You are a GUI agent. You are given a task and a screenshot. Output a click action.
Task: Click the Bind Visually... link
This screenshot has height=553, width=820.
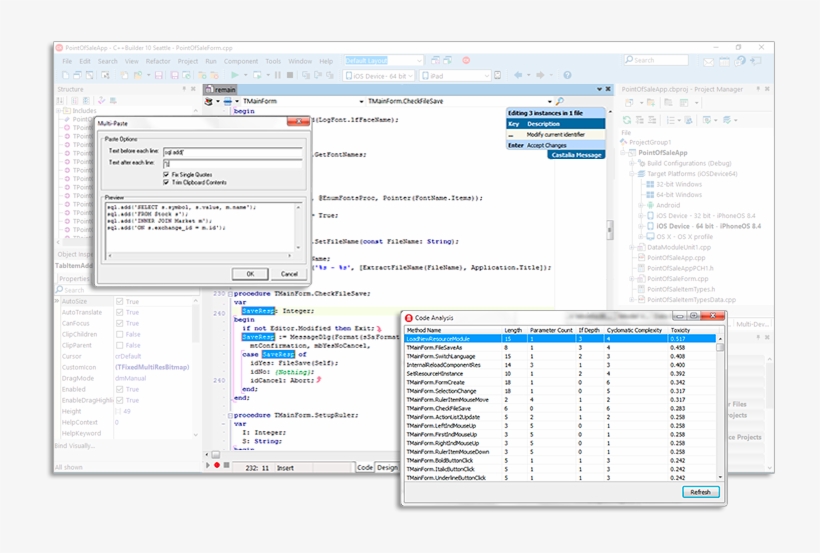pos(75,446)
